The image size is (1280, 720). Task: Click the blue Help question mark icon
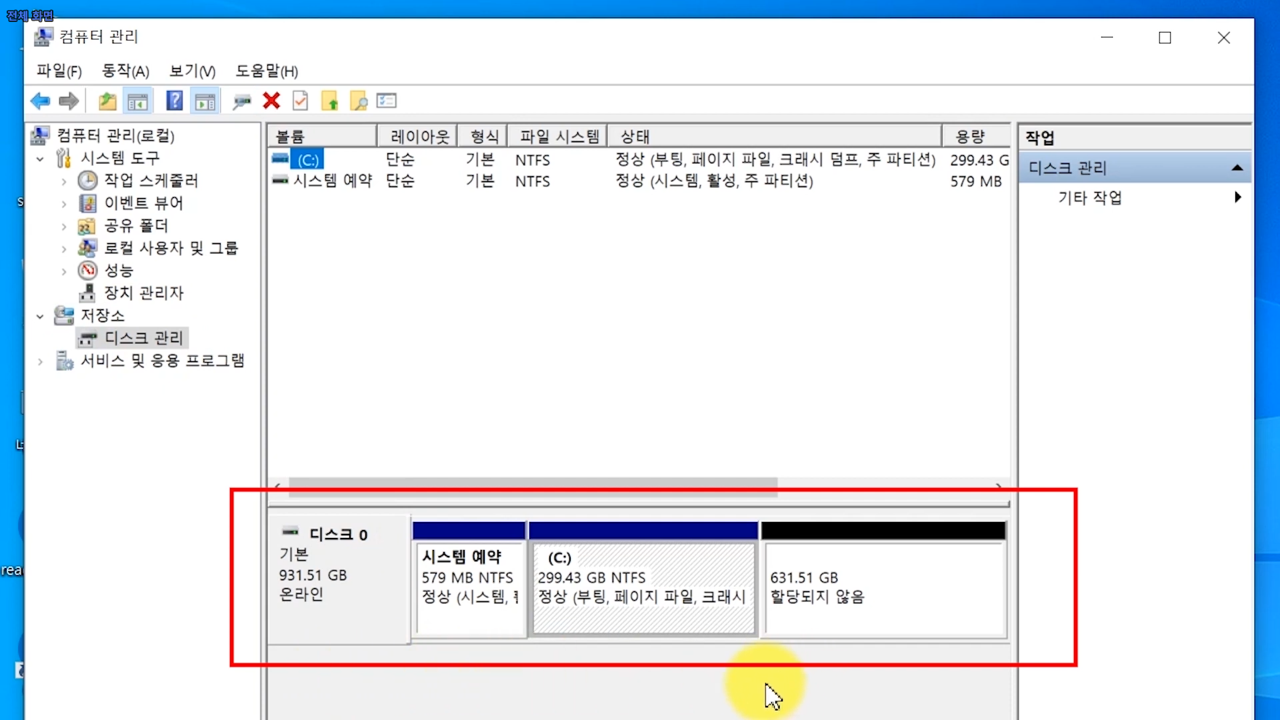pos(174,101)
